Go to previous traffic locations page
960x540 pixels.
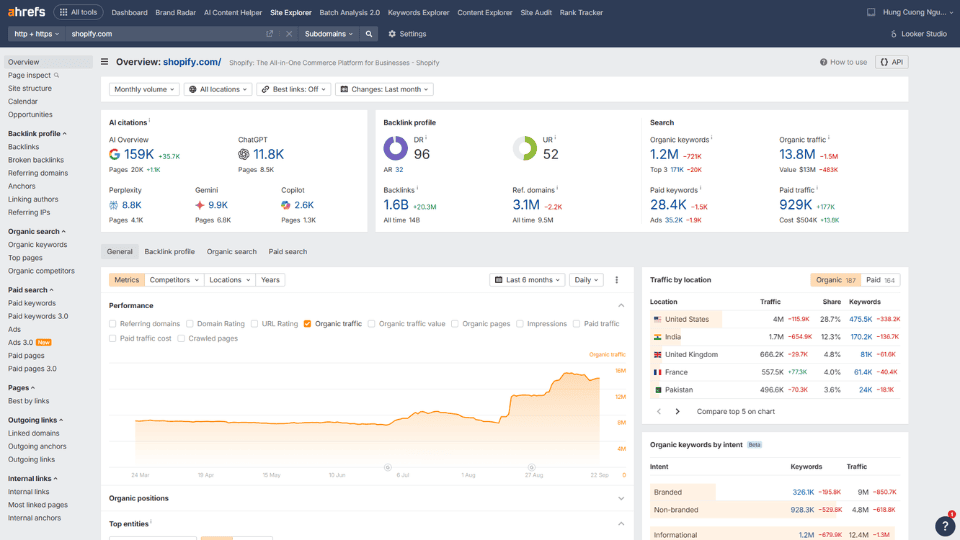click(659, 411)
